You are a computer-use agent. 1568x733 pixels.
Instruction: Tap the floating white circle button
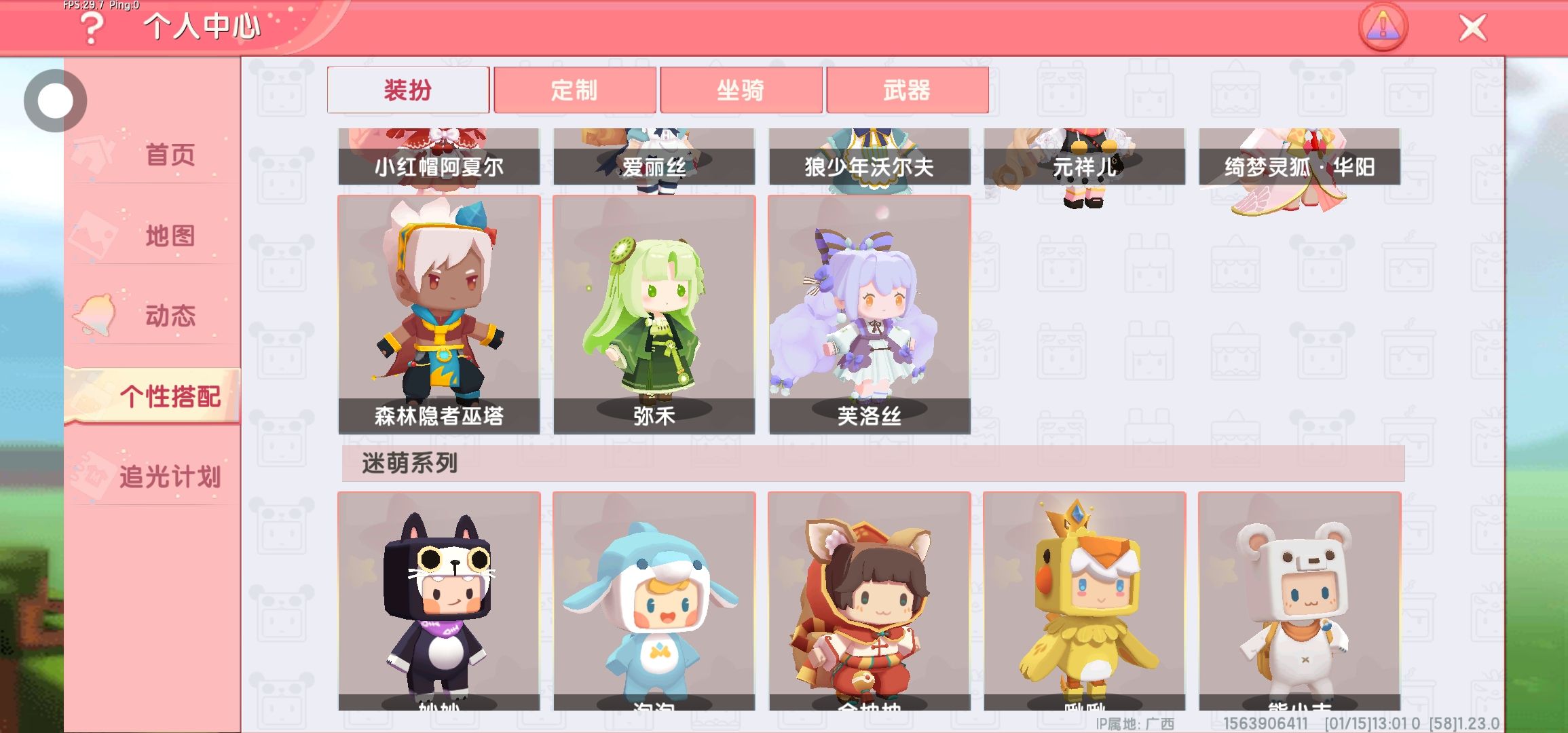click(x=55, y=101)
